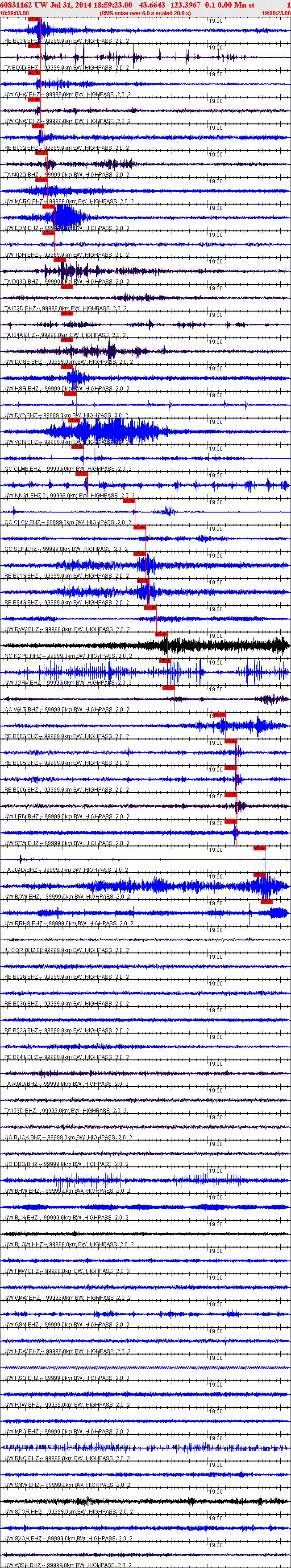
Task: Select the PB B028 EHZ station label
Action: pyautogui.click(x=67, y=977)
